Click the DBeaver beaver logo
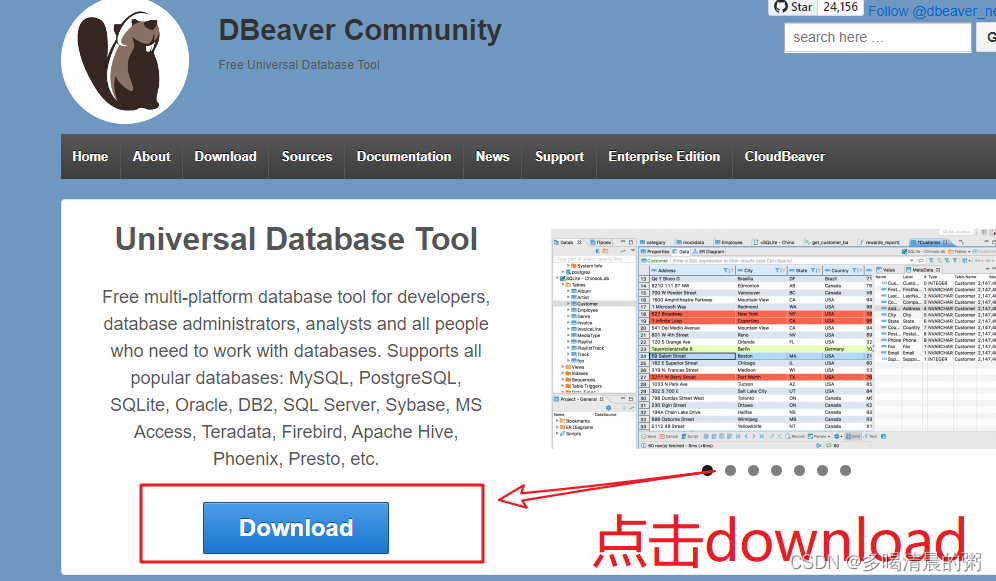This screenshot has height=581, width=996. [x=125, y=60]
